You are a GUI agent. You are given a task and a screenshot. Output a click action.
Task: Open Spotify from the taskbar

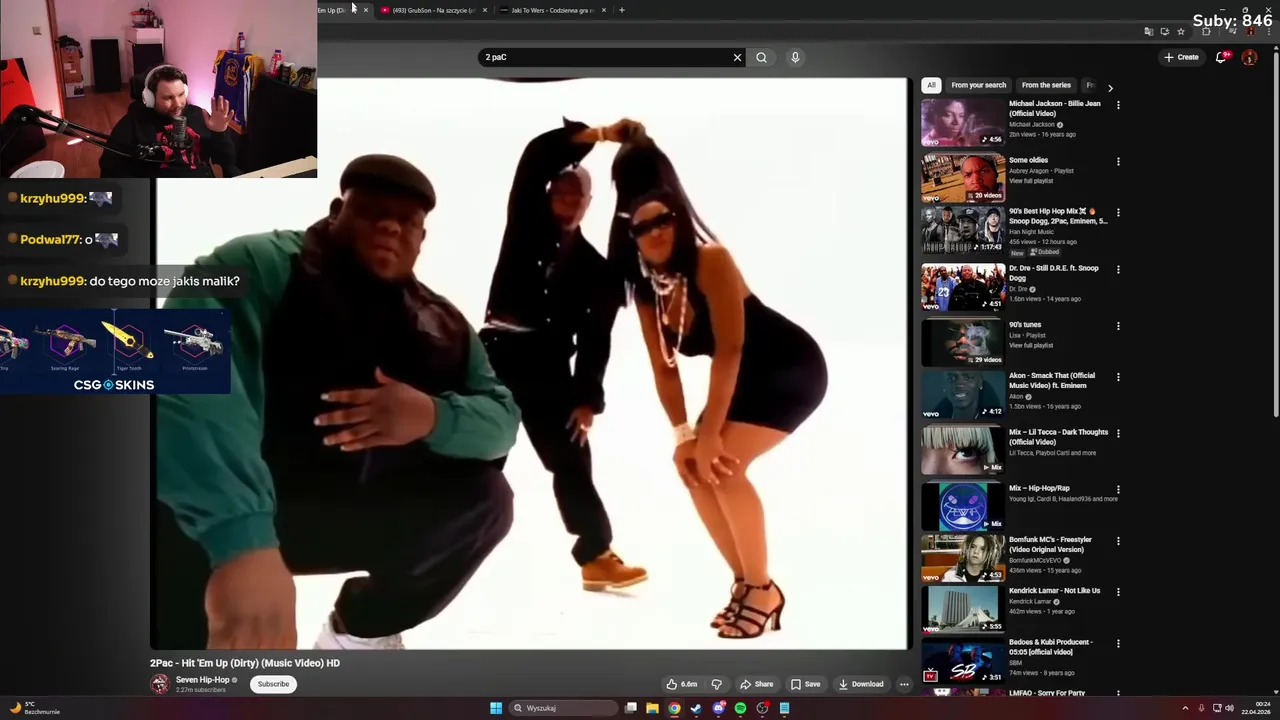(x=740, y=708)
